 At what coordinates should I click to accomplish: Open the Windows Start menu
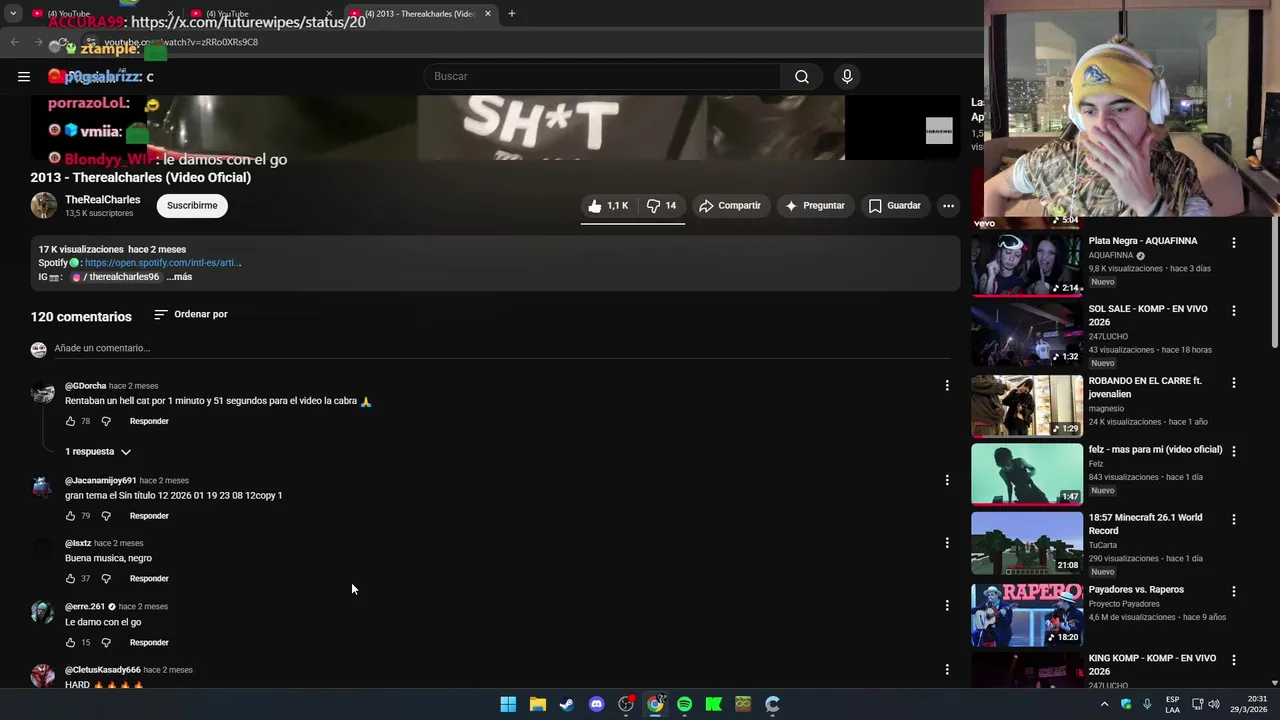pos(508,704)
